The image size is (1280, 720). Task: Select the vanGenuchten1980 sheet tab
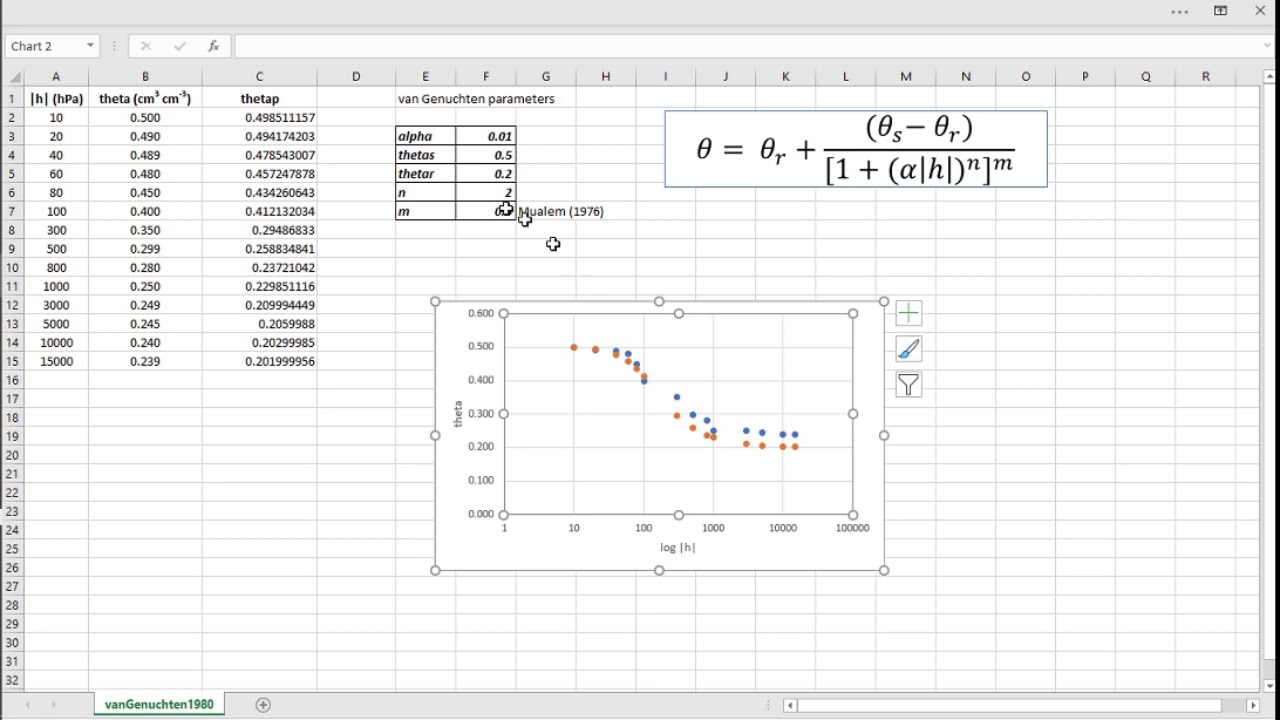point(159,705)
